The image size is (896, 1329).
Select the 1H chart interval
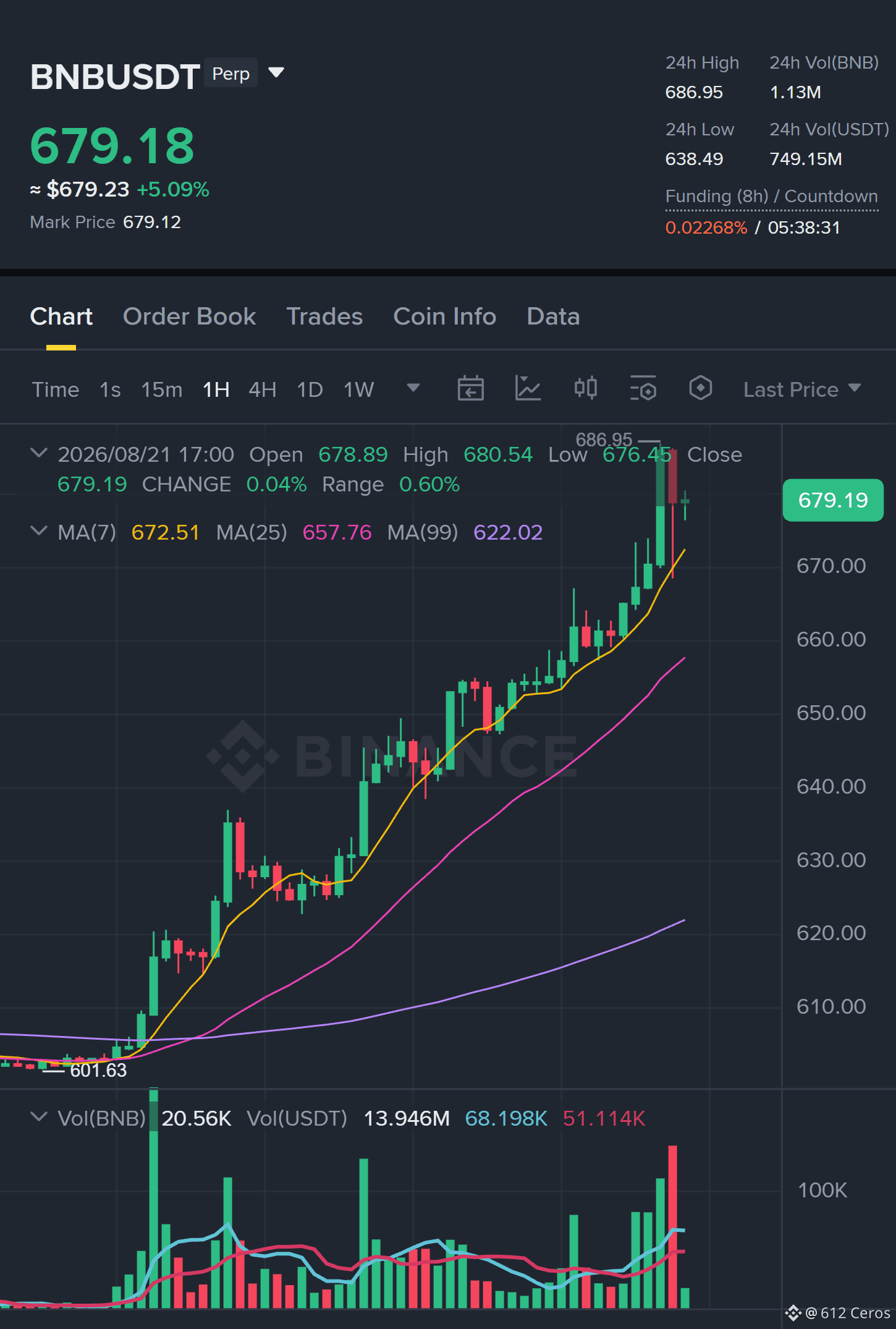216,389
